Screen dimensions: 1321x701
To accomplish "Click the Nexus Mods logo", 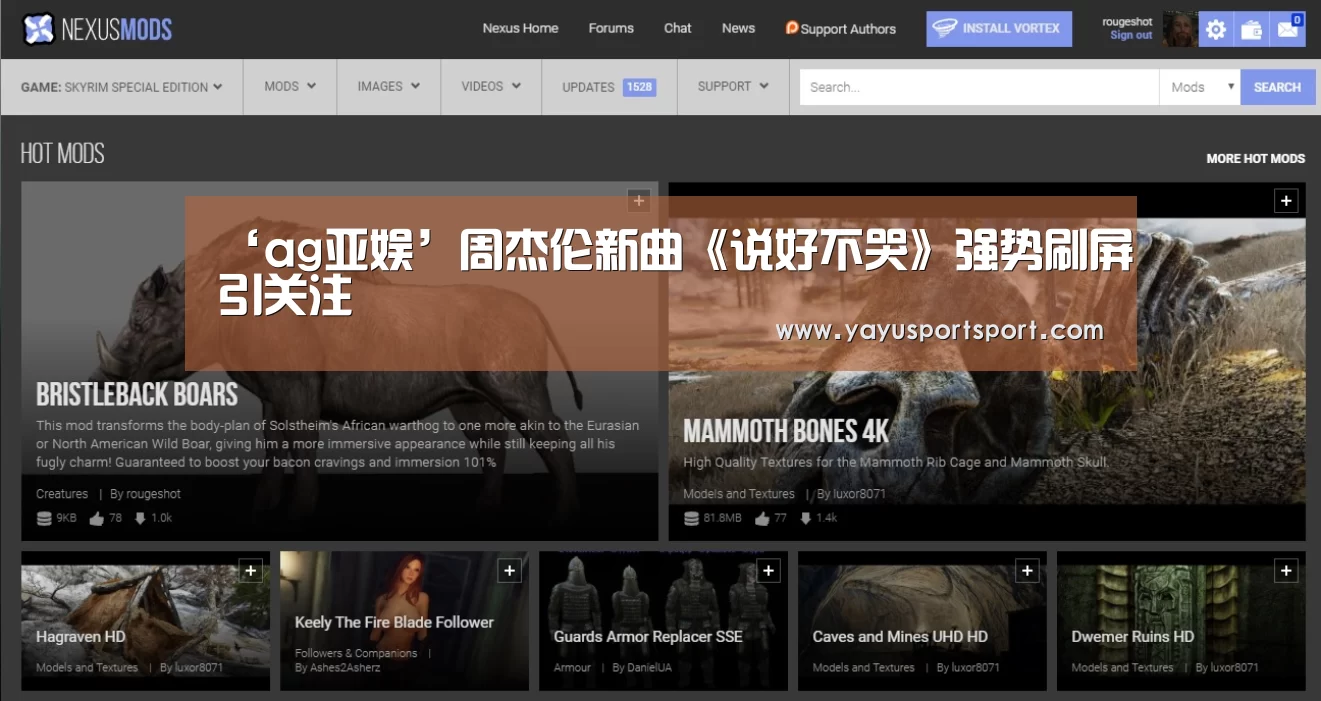I will coord(98,29).
